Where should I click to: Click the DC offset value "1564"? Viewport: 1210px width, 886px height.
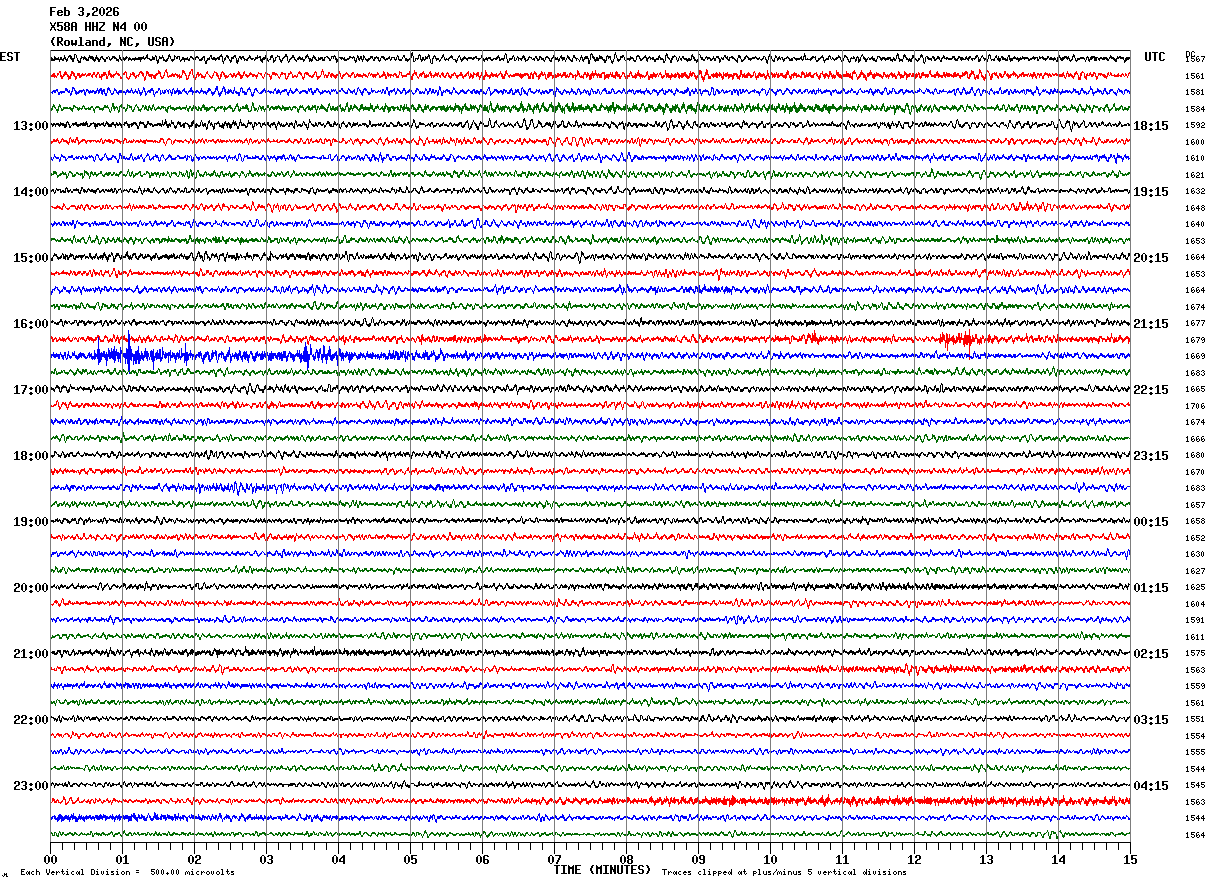coord(1195,835)
